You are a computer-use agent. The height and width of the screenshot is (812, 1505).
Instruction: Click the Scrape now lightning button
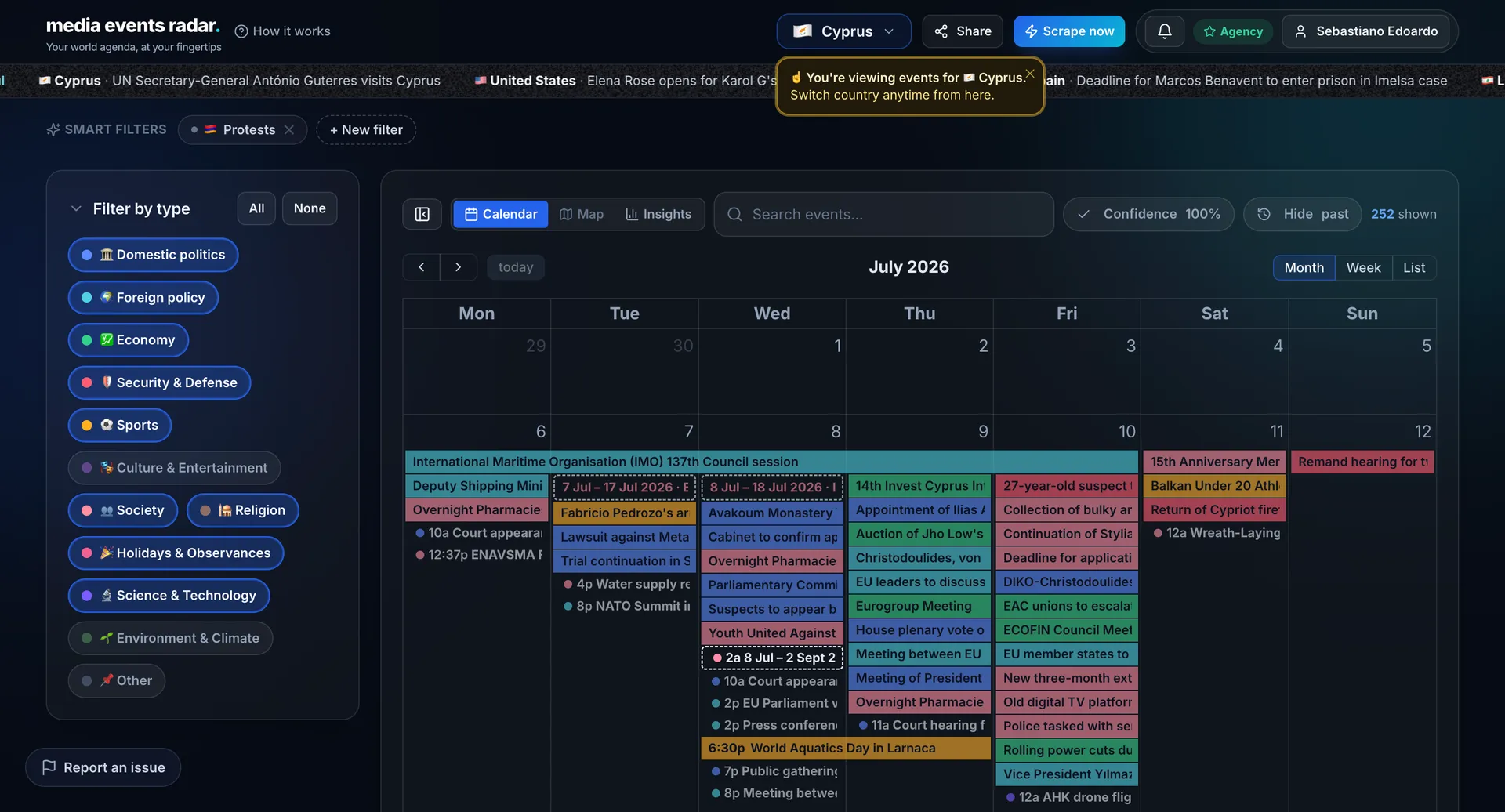pyautogui.click(x=1069, y=31)
